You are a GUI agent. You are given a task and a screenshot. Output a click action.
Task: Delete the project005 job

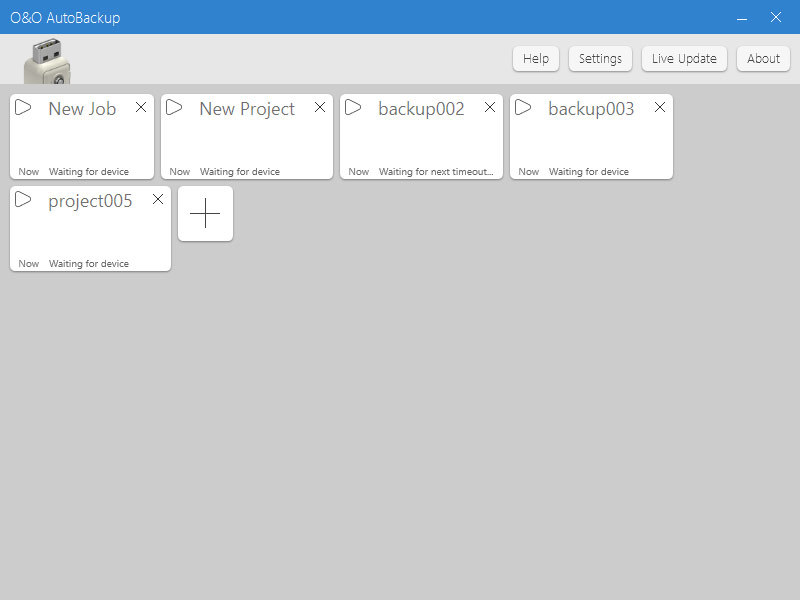pos(158,199)
